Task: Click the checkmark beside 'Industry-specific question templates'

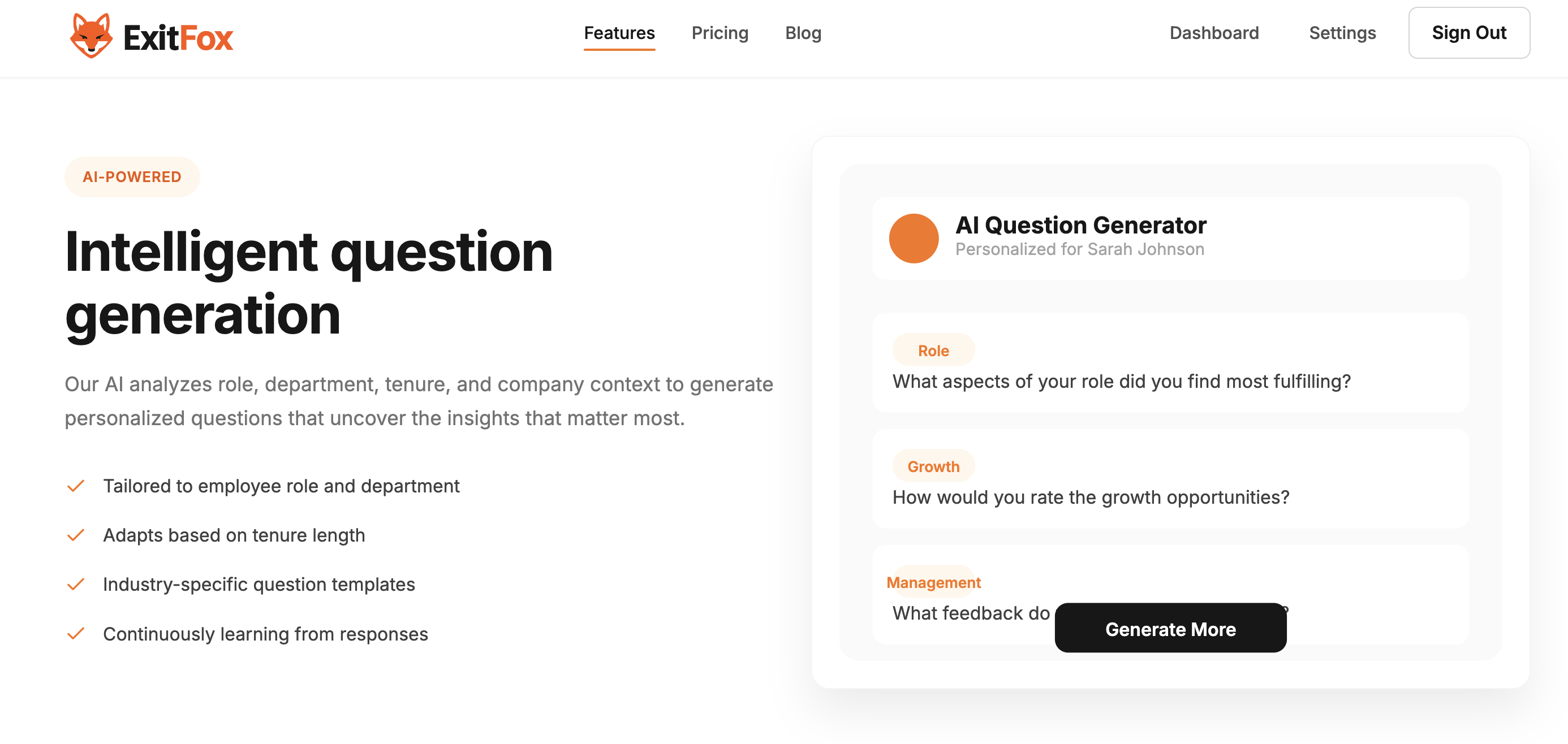Action: [76, 584]
